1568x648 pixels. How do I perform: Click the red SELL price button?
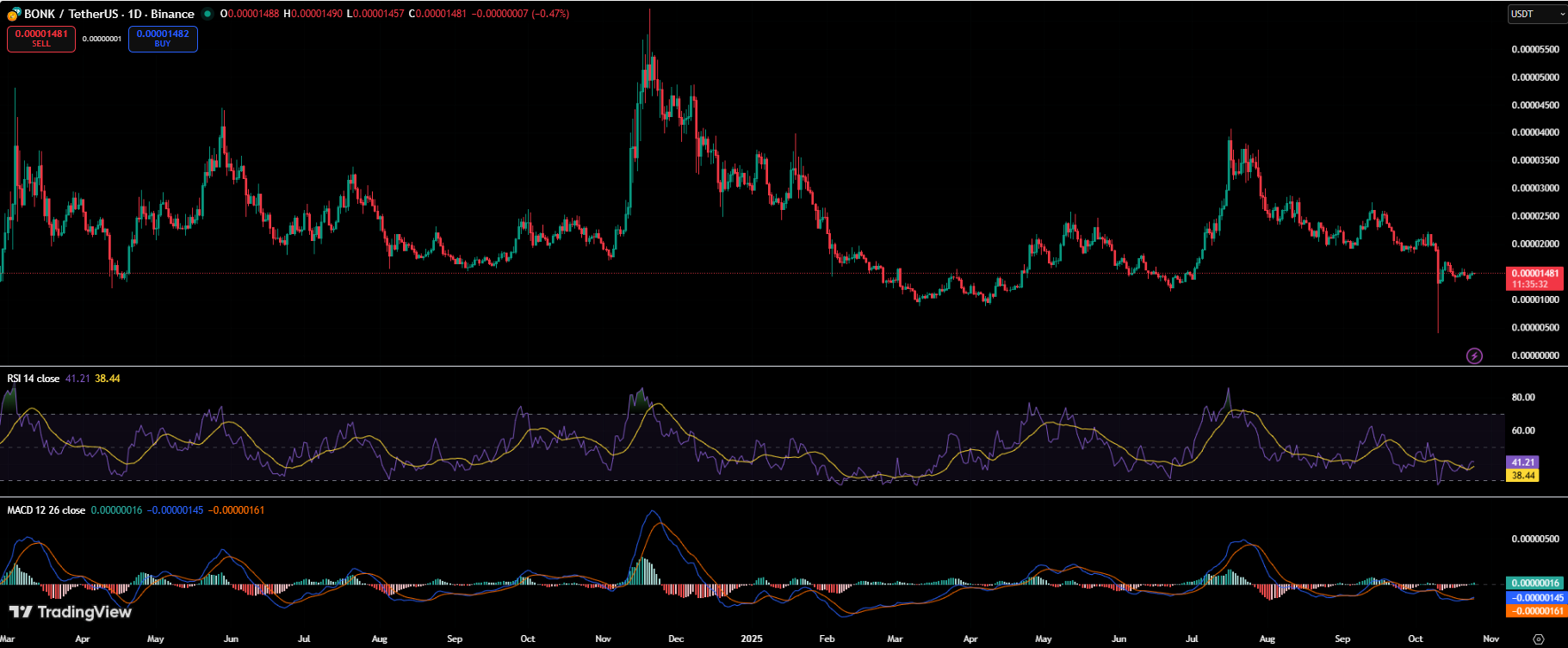tap(41, 39)
